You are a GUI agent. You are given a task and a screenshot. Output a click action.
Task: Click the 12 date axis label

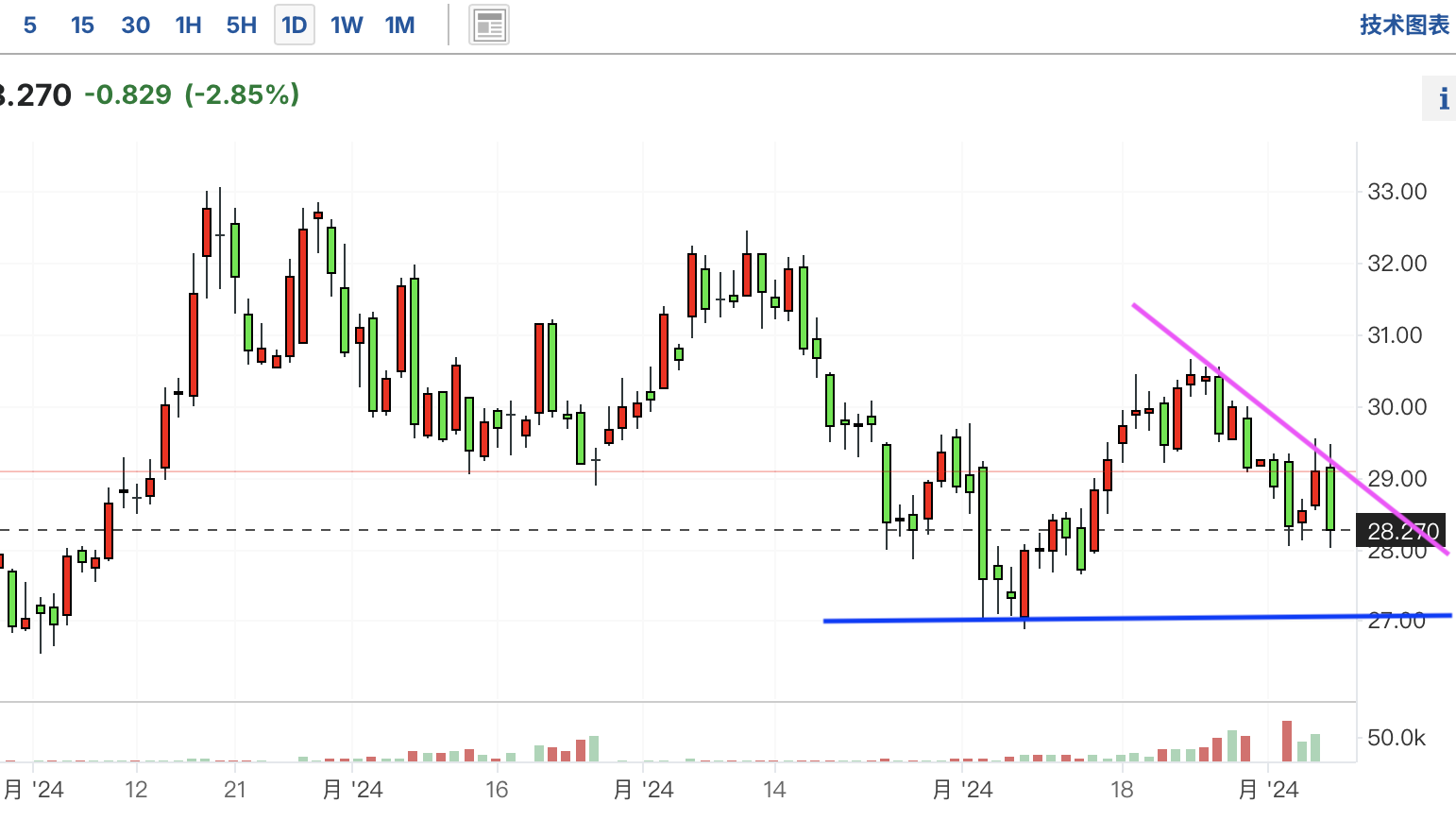coord(136,790)
